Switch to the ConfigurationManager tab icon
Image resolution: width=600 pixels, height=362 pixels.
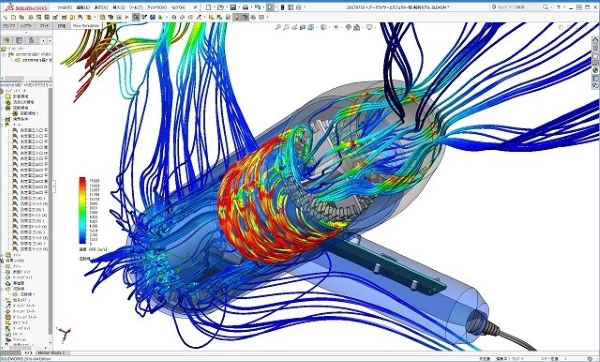coord(31,40)
